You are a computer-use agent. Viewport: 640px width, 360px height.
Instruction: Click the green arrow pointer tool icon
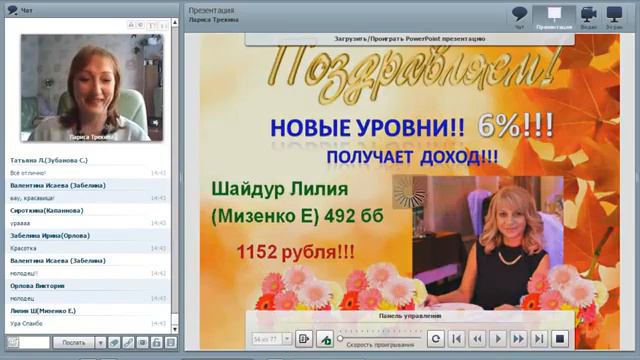pyautogui.click(x=325, y=339)
